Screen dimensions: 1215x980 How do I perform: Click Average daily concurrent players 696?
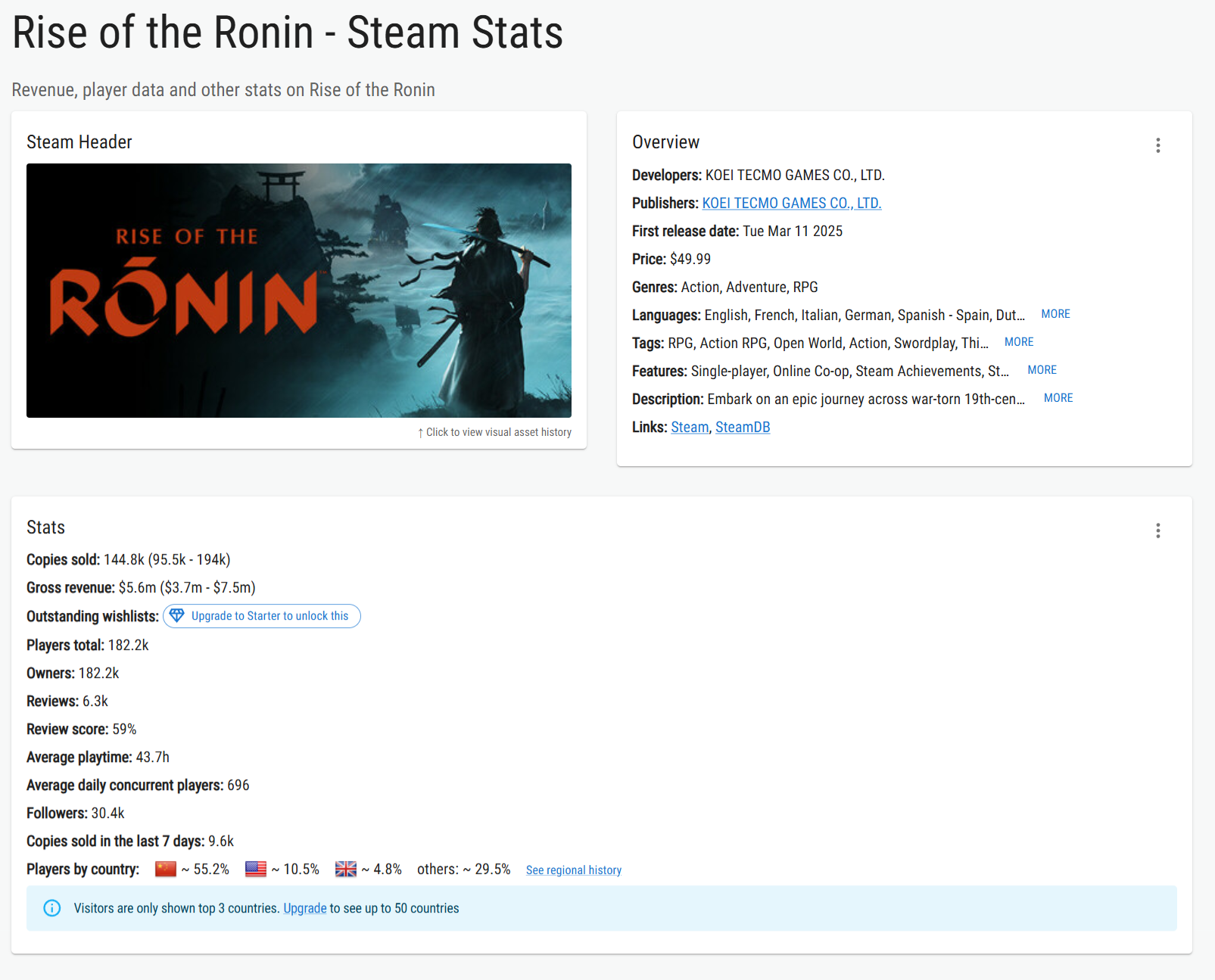[x=138, y=785]
